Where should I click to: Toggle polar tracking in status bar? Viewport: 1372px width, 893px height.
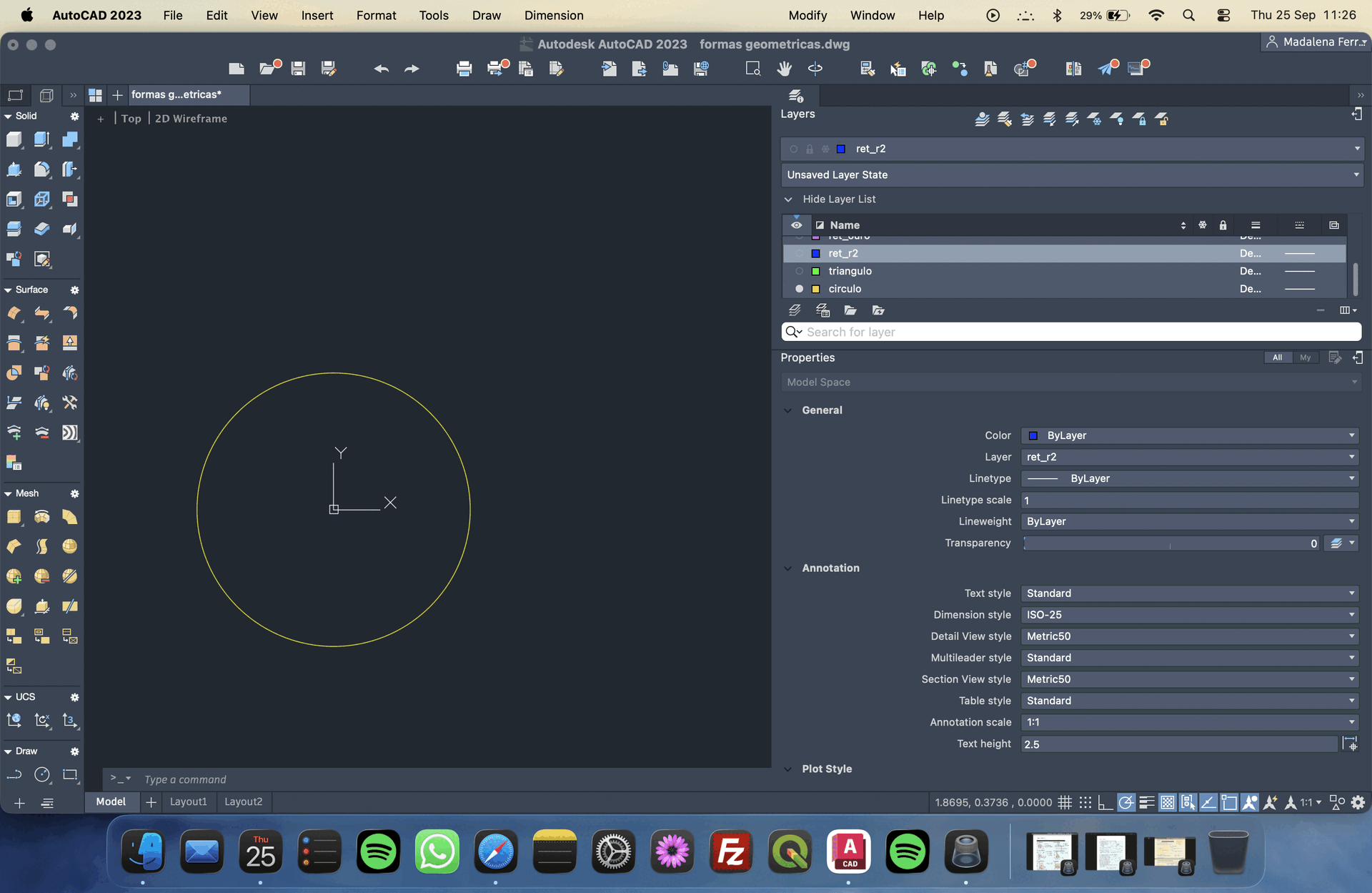point(1125,802)
